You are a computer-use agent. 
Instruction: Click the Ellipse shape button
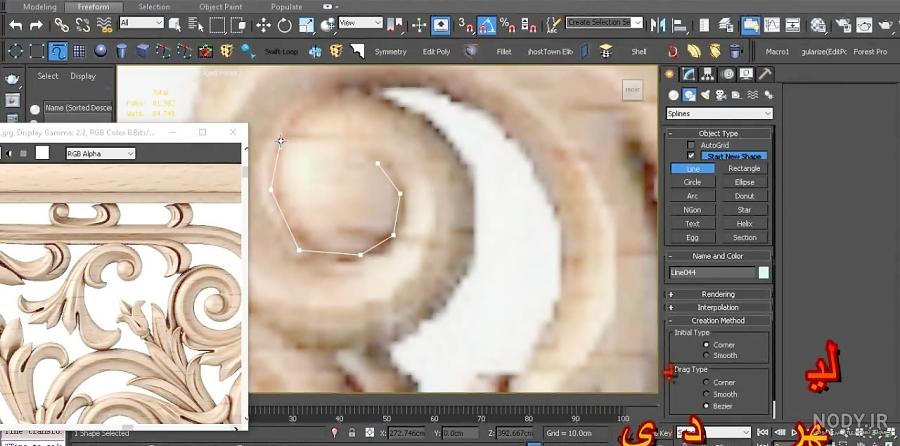pos(744,182)
